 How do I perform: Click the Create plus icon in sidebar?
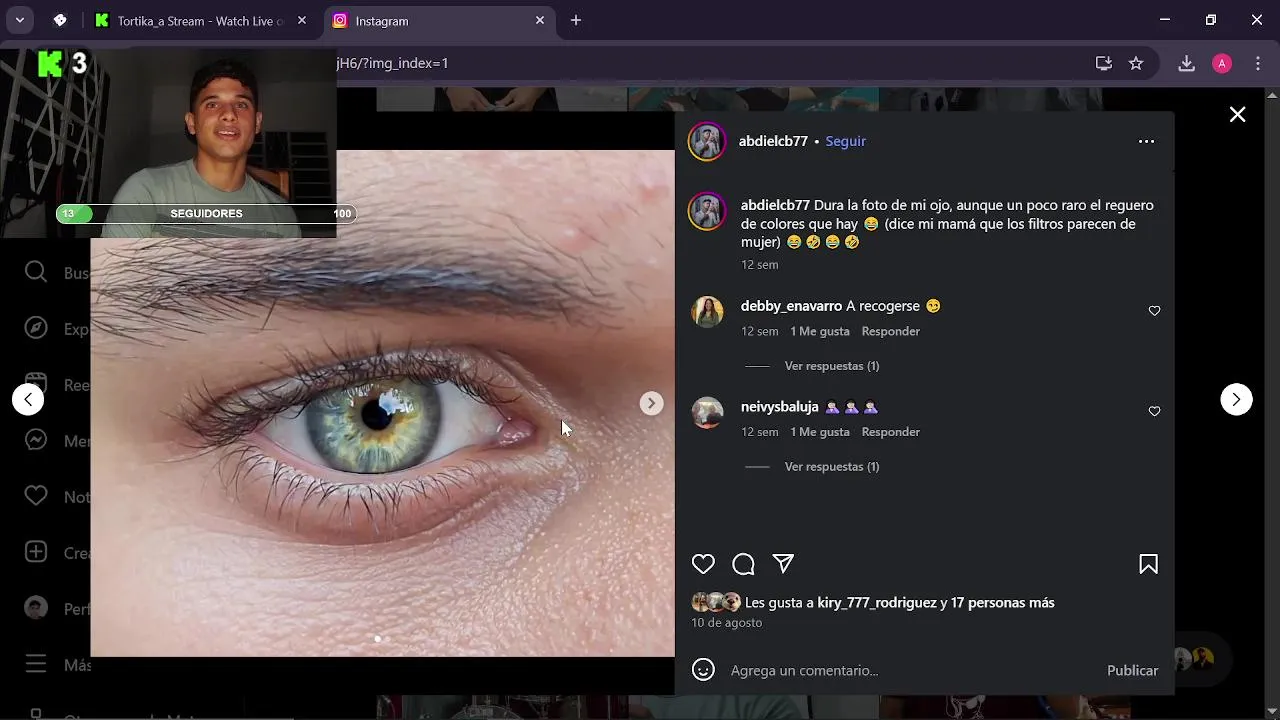(36, 552)
